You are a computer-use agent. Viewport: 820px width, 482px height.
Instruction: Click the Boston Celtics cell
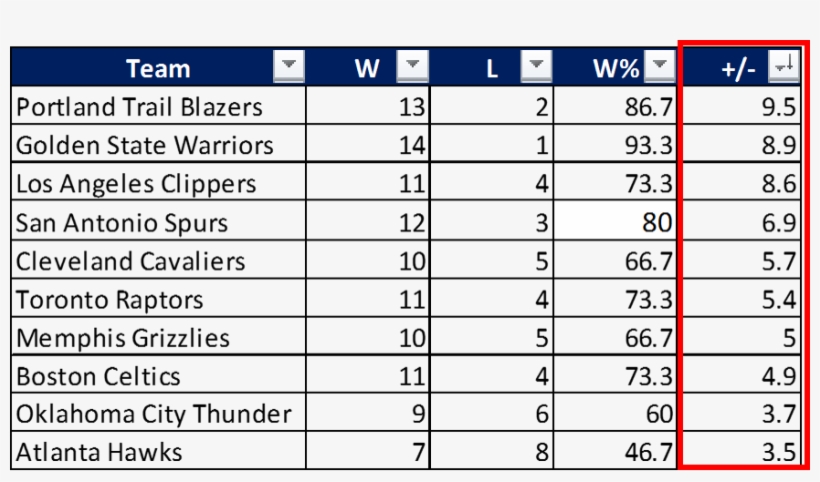[158, 376]
